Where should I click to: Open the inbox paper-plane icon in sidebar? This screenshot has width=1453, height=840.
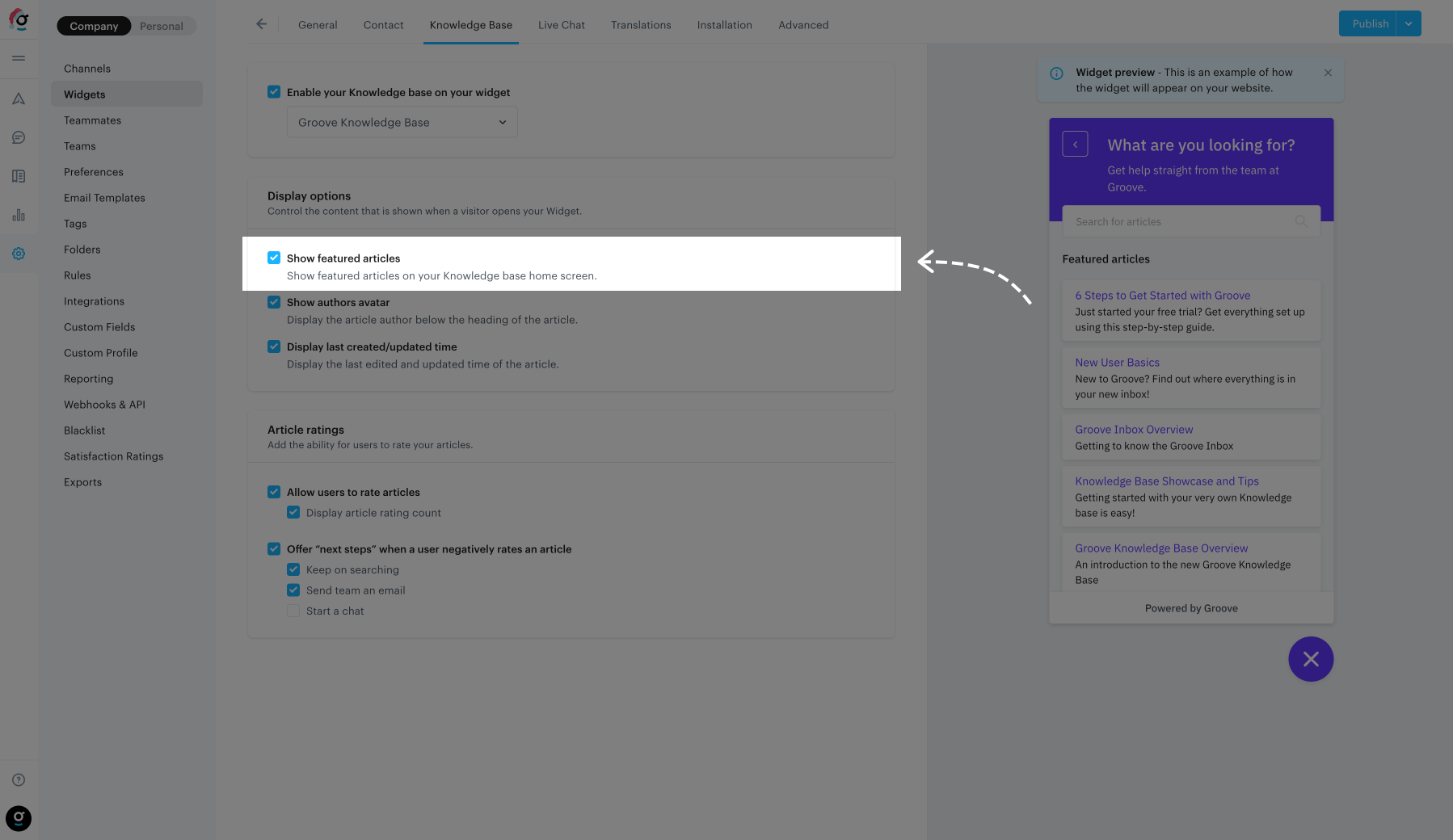tap(19, 99)
